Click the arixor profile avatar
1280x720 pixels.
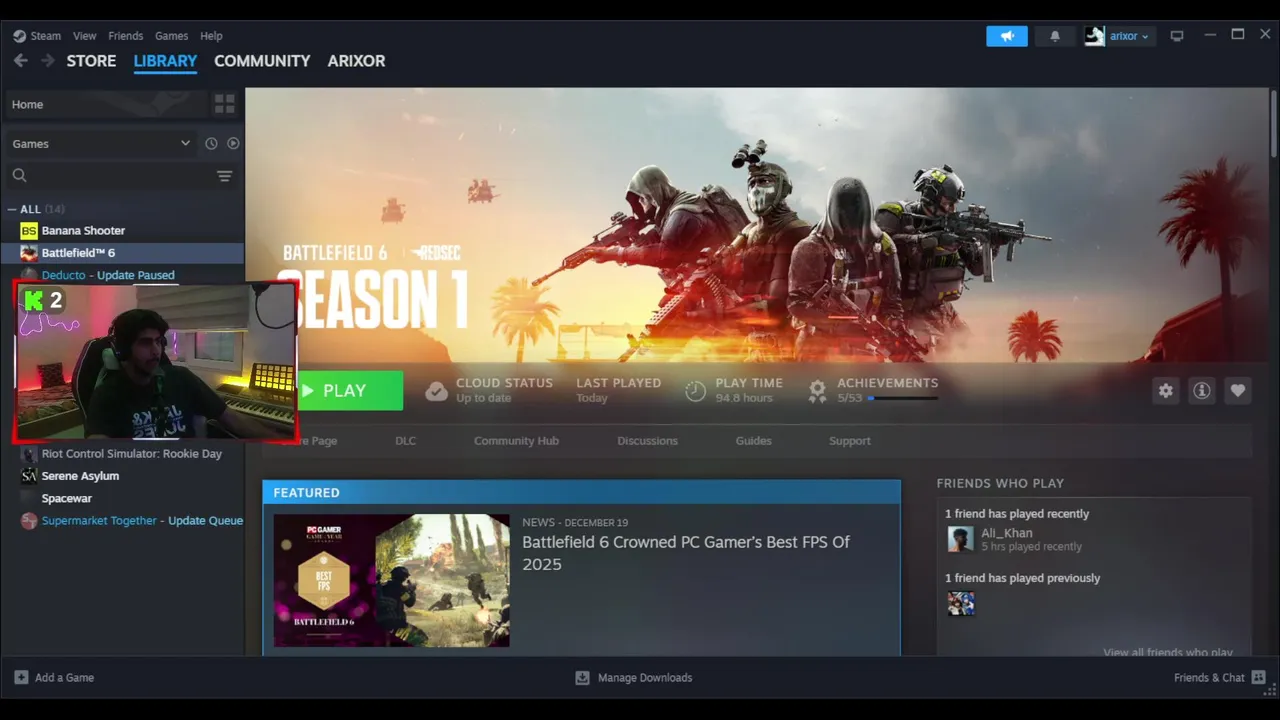[x=1095, y=36]
